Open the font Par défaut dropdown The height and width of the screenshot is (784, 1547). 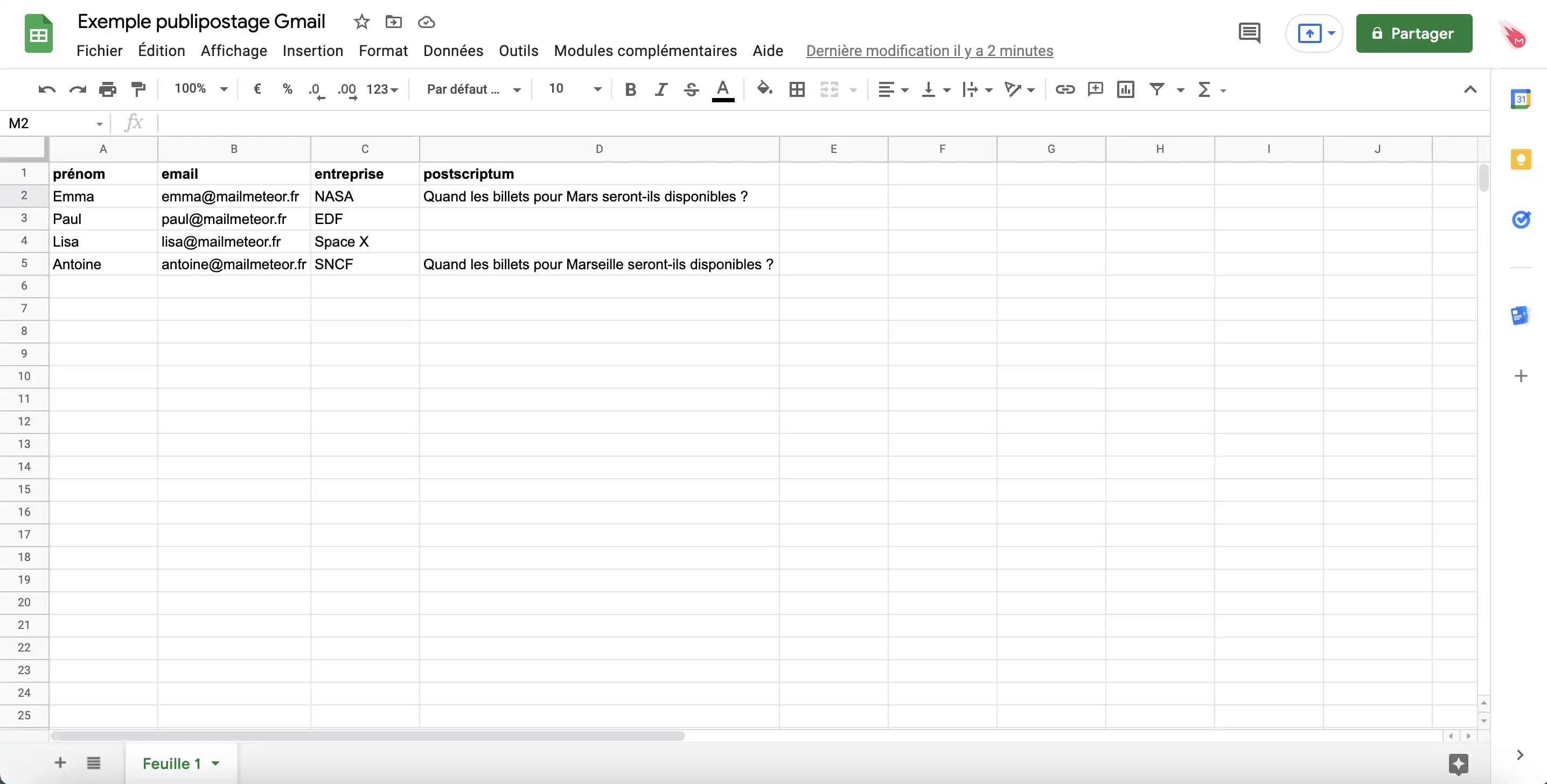[x=473, y=89]
